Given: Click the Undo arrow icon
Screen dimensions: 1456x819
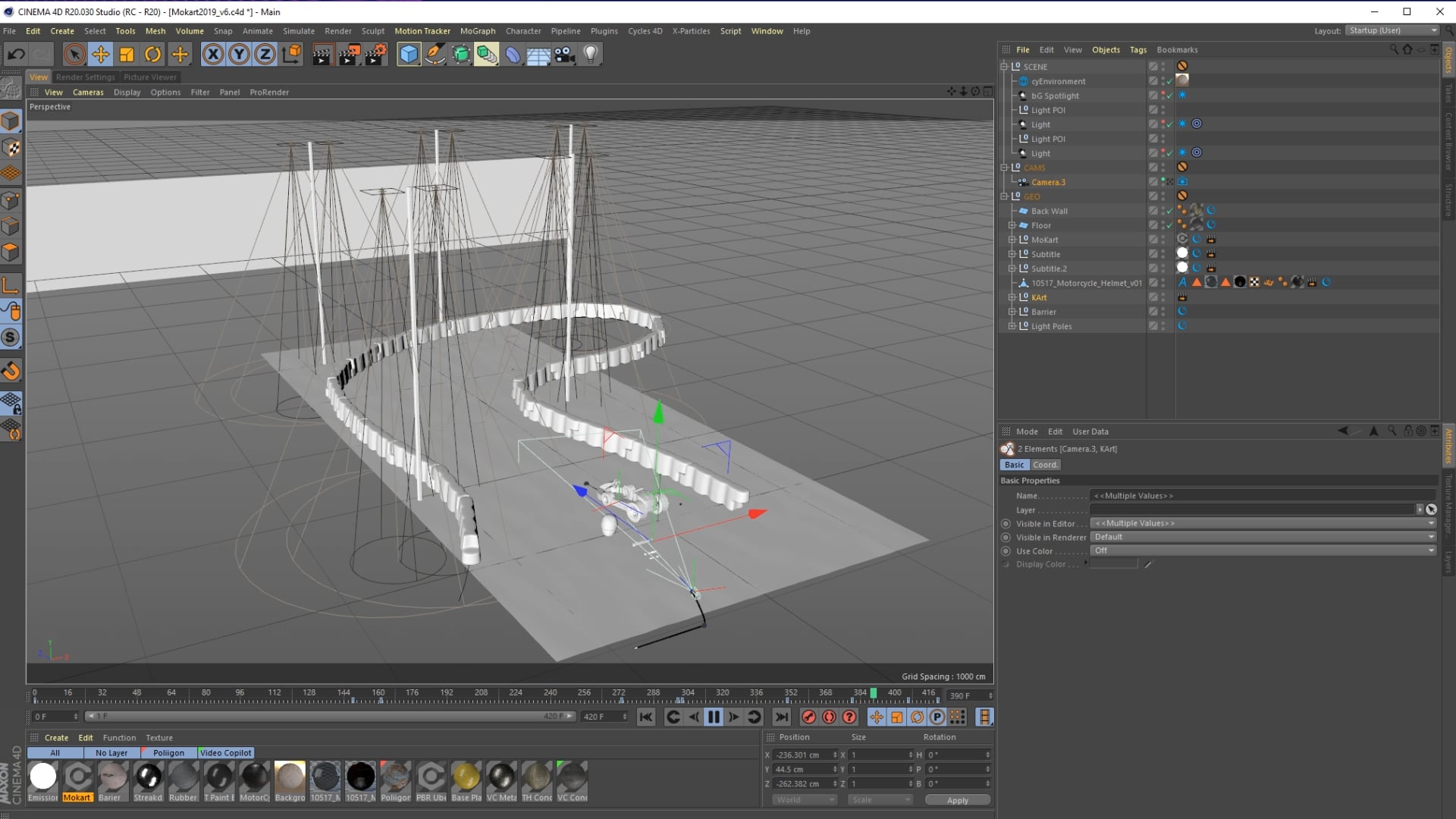Looking at the screenshot, I should click(16, 54).
